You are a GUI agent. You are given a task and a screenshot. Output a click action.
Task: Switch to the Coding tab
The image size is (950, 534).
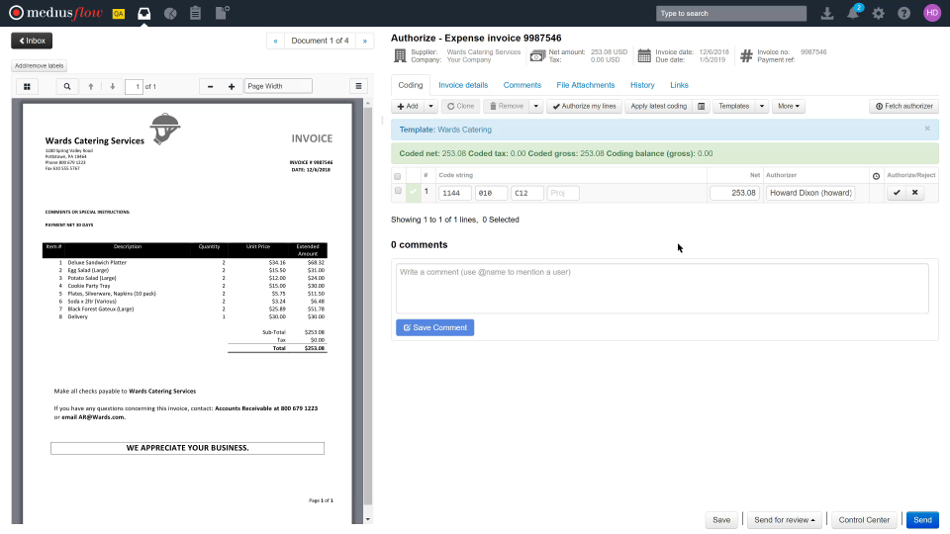[410, 85]
